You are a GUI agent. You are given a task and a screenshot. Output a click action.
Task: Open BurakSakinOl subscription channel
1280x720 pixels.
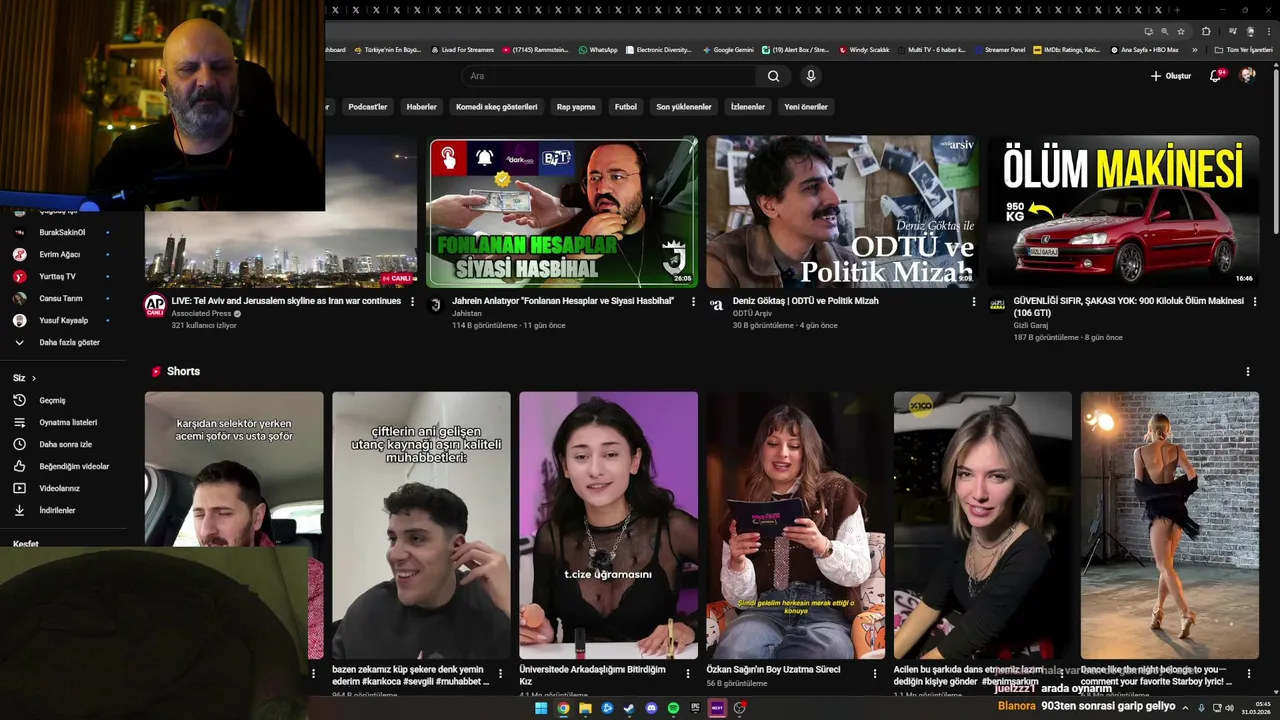click(x=63, y=232)
